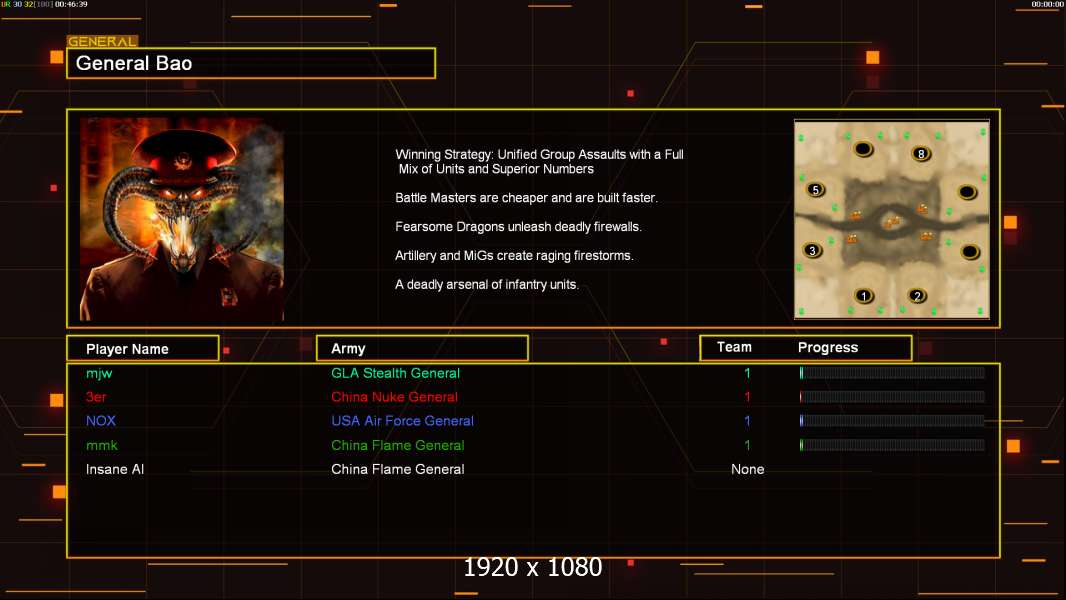Viewport: 1066px width, 600px height.
Task: Click the General Bao name field
Action: tap(251, 63)
